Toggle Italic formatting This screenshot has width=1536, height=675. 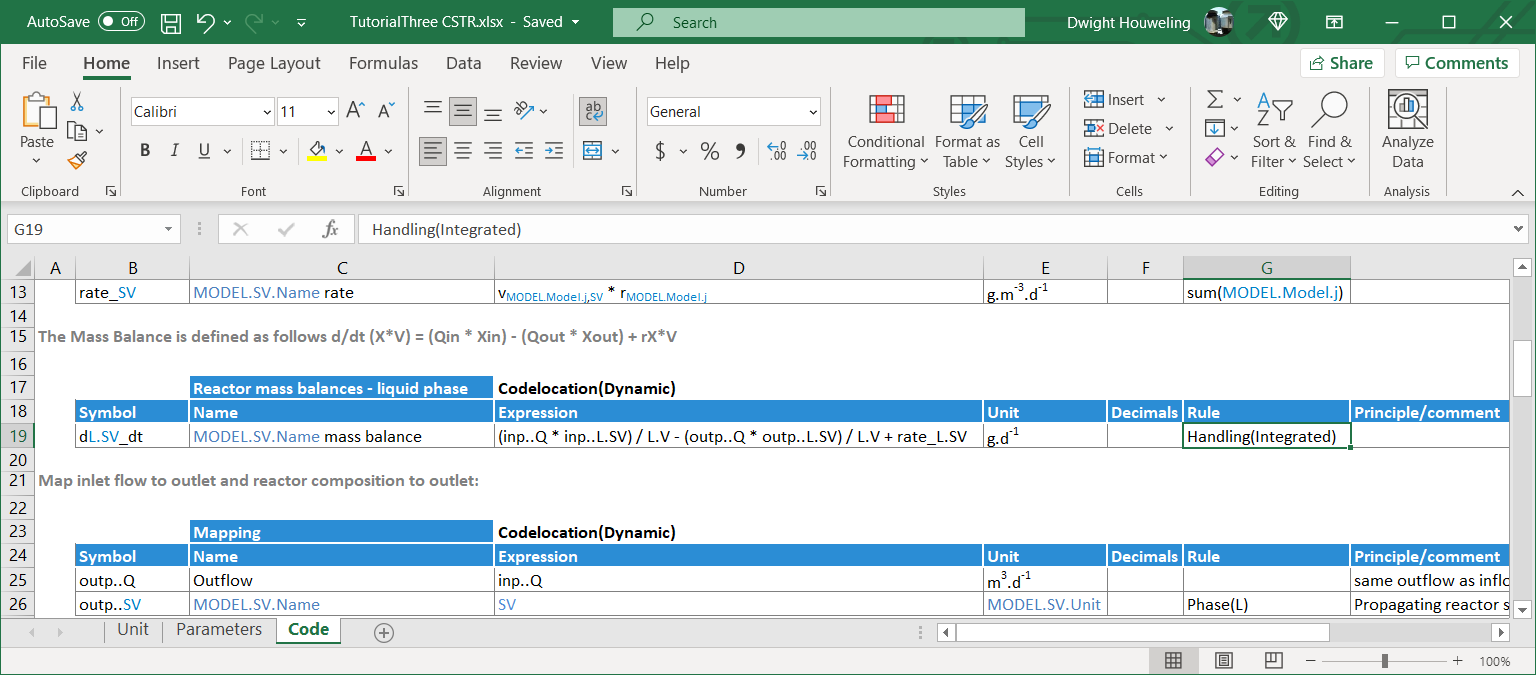(x=175, y=151)
